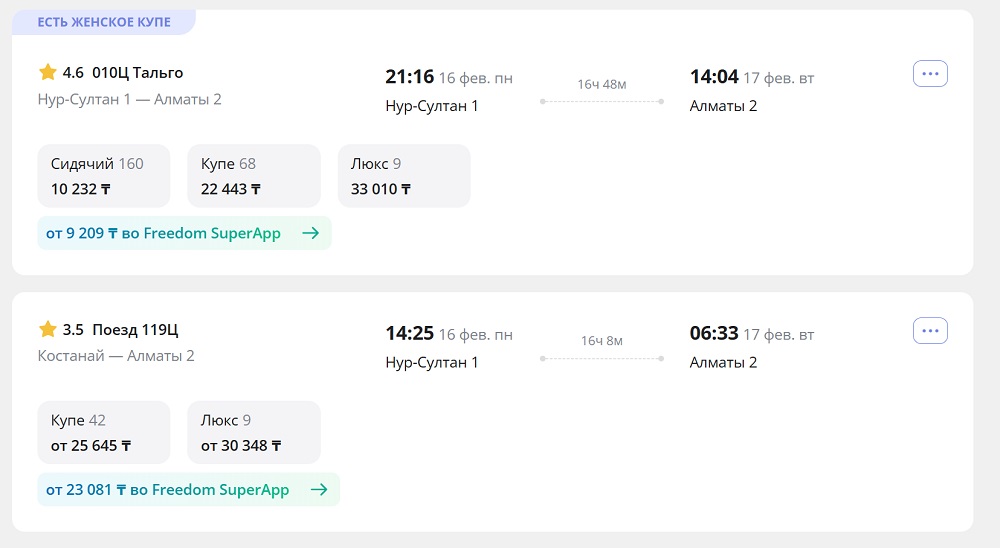Click the Костанай — Алматы 2 route text
This screenshot has width=1000, height=548.
click(x=116, y=356)
